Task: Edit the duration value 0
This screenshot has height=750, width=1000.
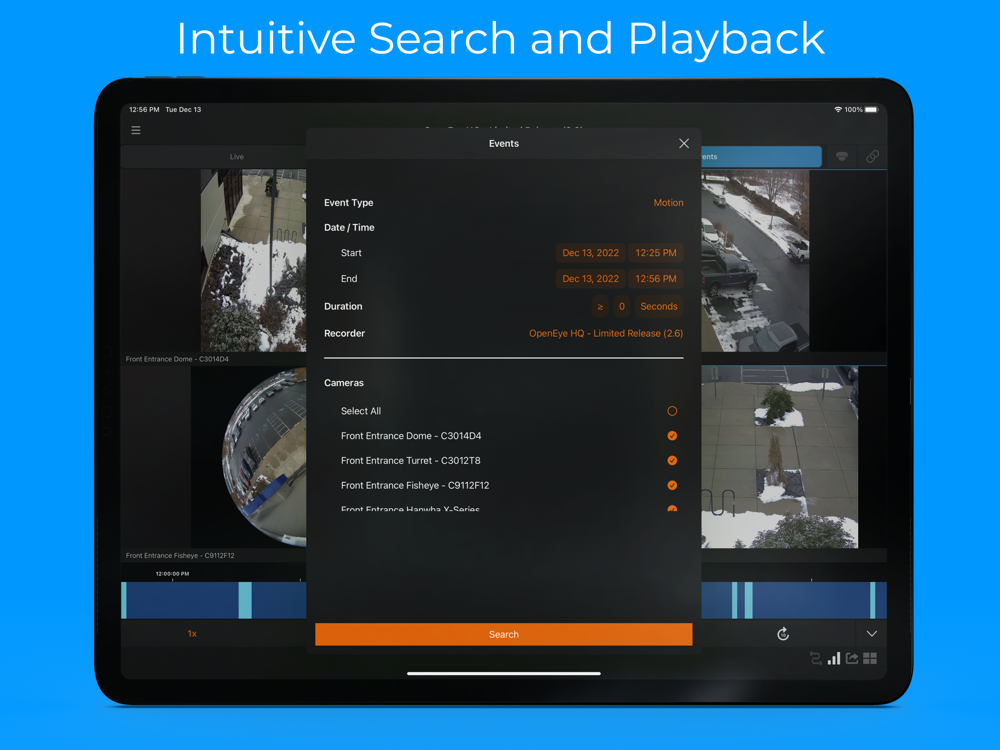Action: pyautogui.click(x=622, y=307)
